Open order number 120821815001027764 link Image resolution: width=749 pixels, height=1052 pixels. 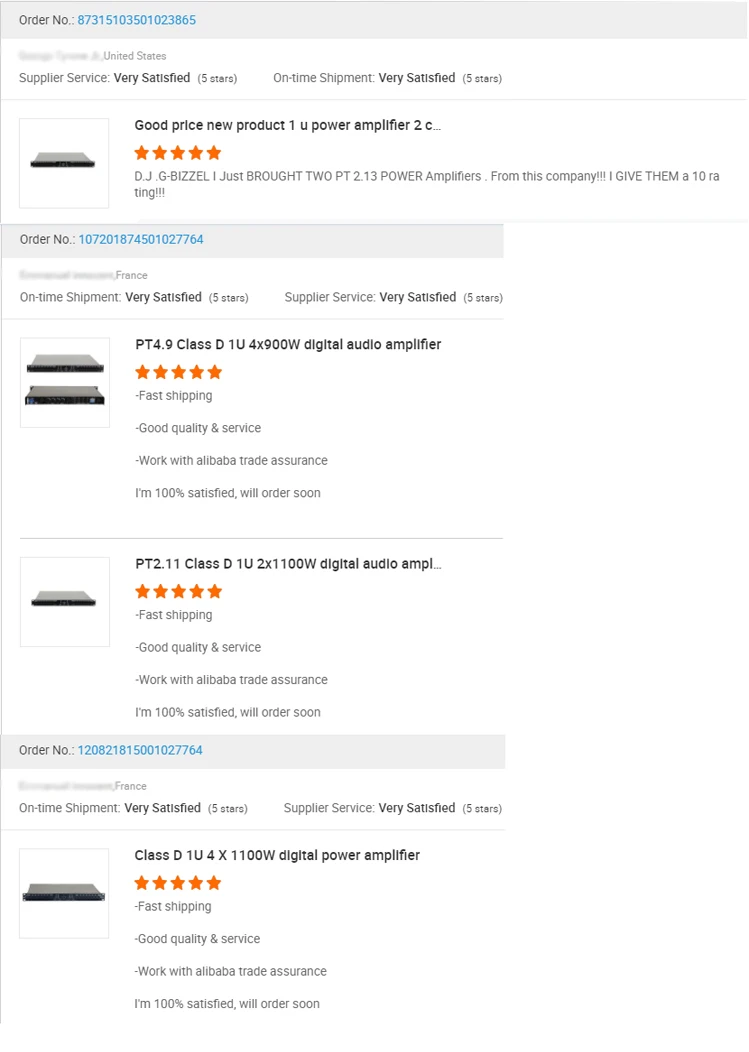coord(140,750)
